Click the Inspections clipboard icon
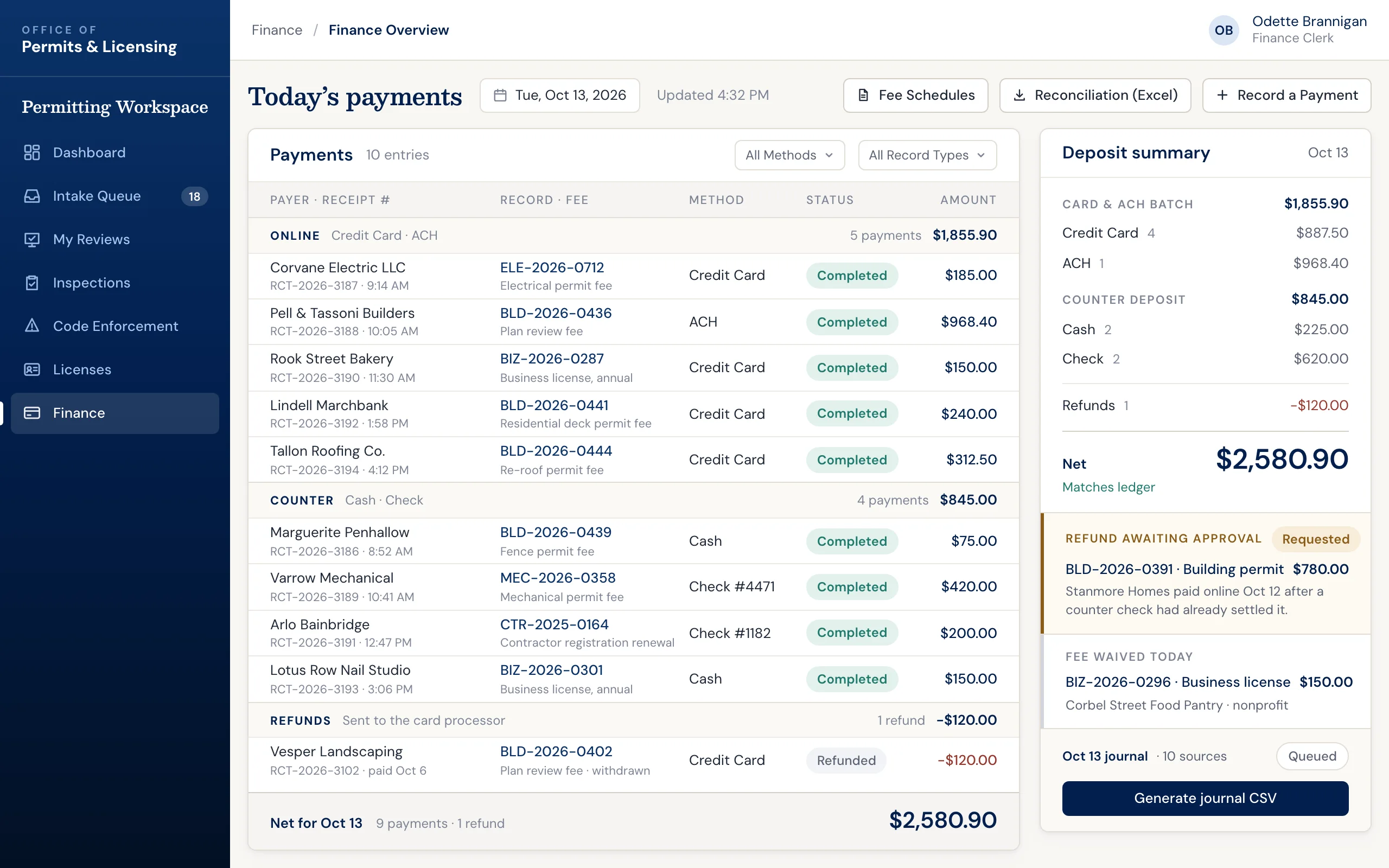 32,283
